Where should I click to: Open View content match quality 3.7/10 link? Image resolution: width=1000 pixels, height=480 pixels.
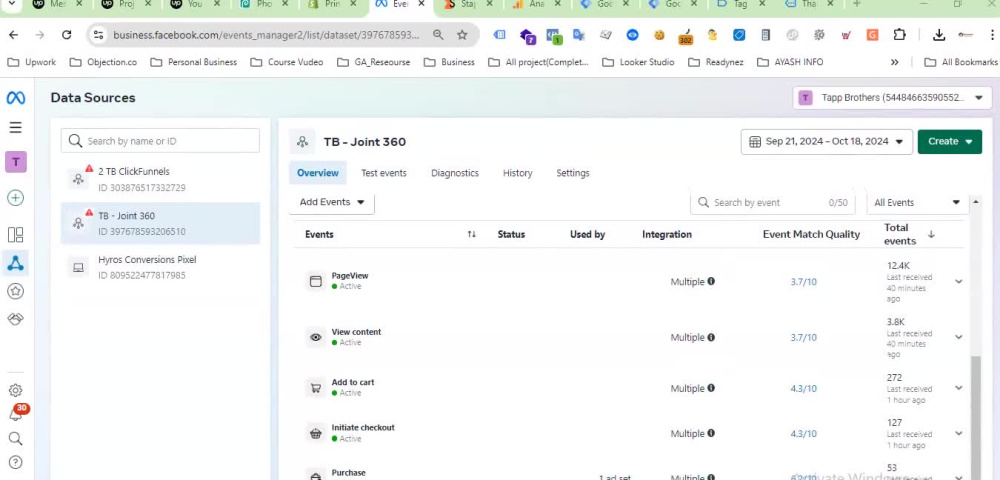click(803, 338)
